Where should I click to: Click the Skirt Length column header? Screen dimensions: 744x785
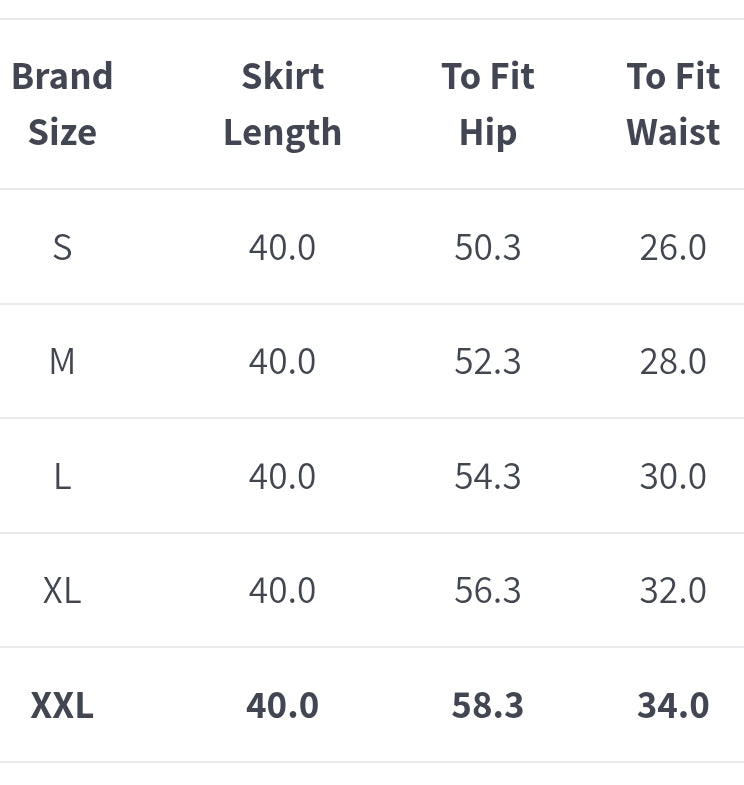[x=282, y=104]
